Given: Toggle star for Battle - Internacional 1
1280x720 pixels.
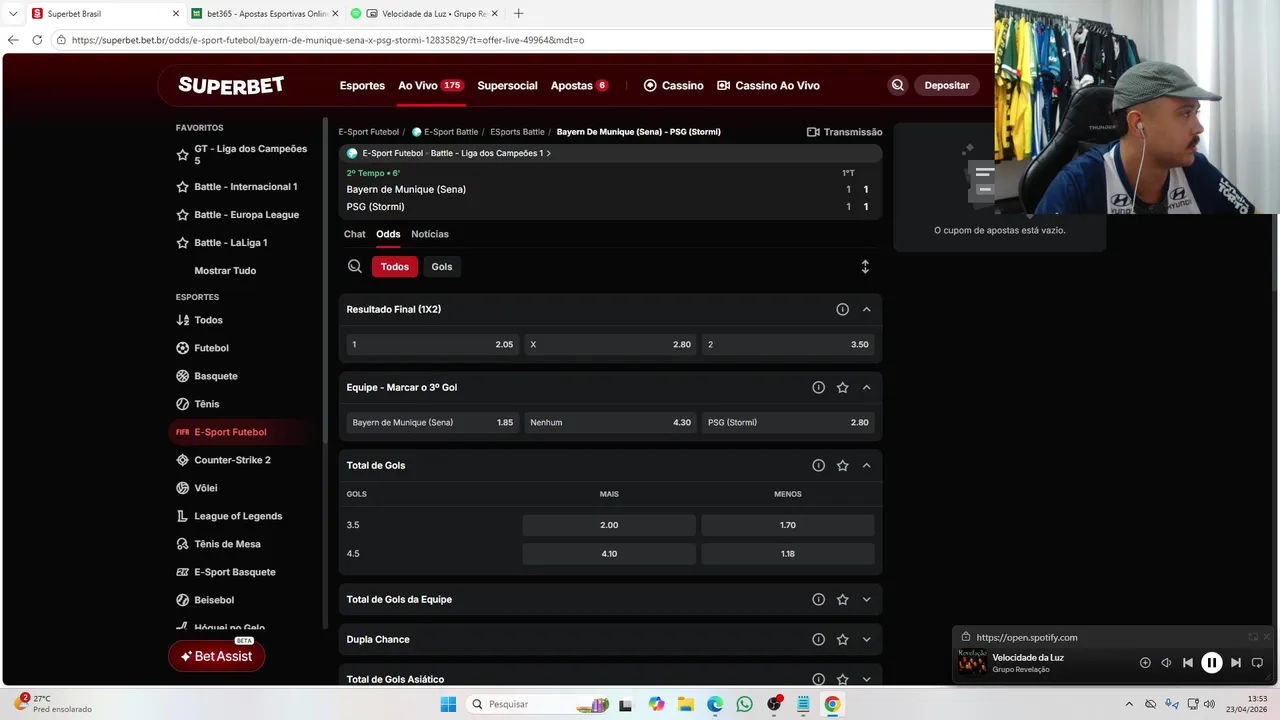Looking at the screenshot, I should pos(182,187).
